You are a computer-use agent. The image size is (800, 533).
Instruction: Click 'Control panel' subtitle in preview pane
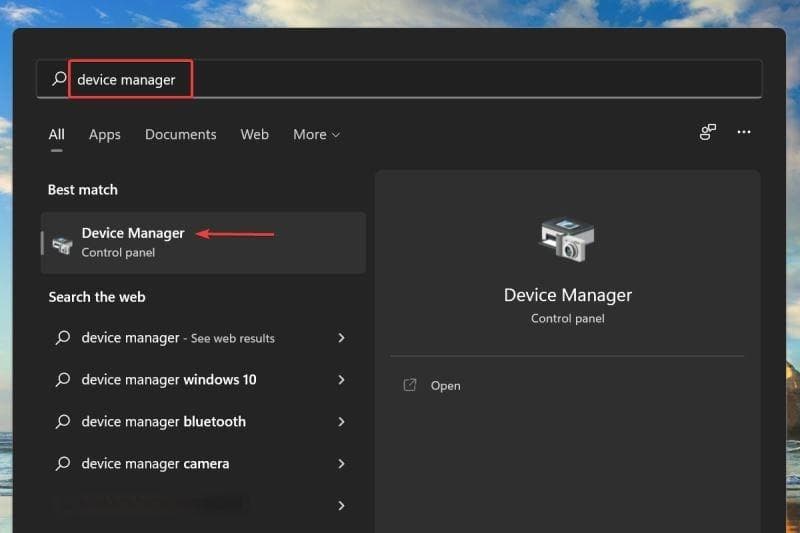pyautogui.click(x=567, y=318)
